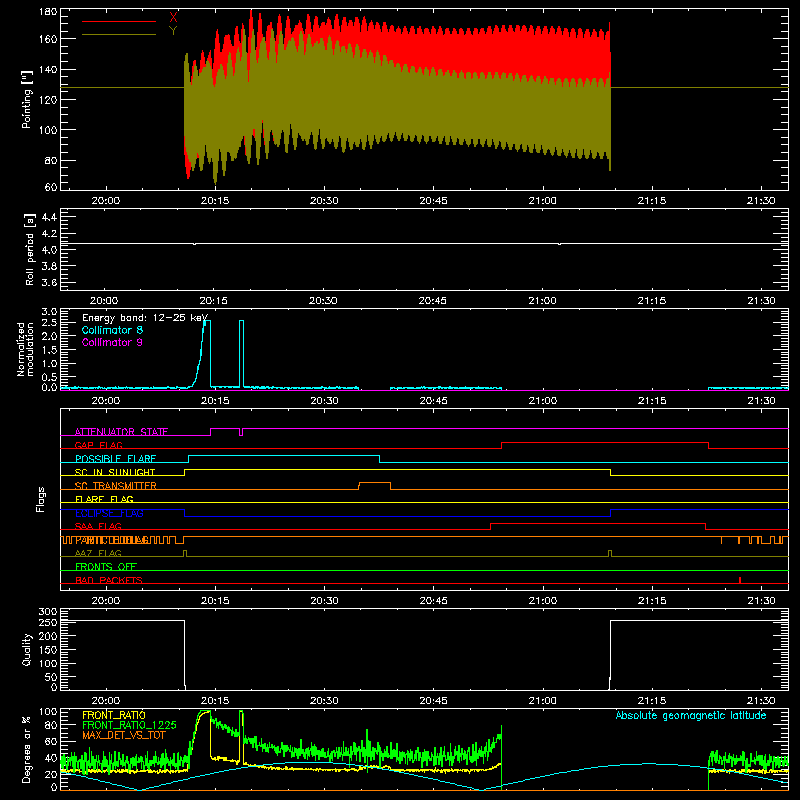
Task: Click the 3.0 tick on modulation axis
Action: [x=49, y=312]
